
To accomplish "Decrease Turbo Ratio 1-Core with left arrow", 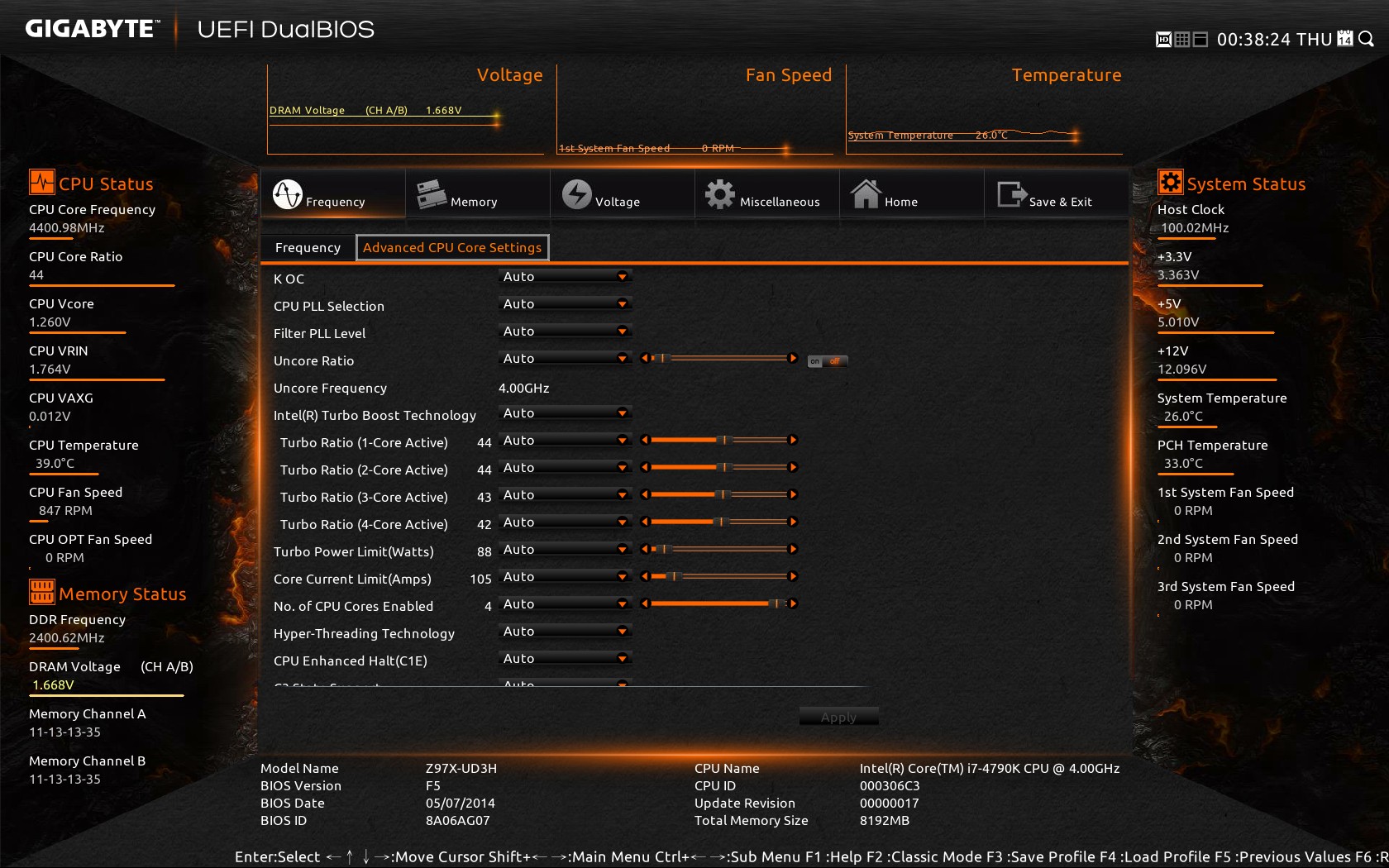I will click(645, 440).
